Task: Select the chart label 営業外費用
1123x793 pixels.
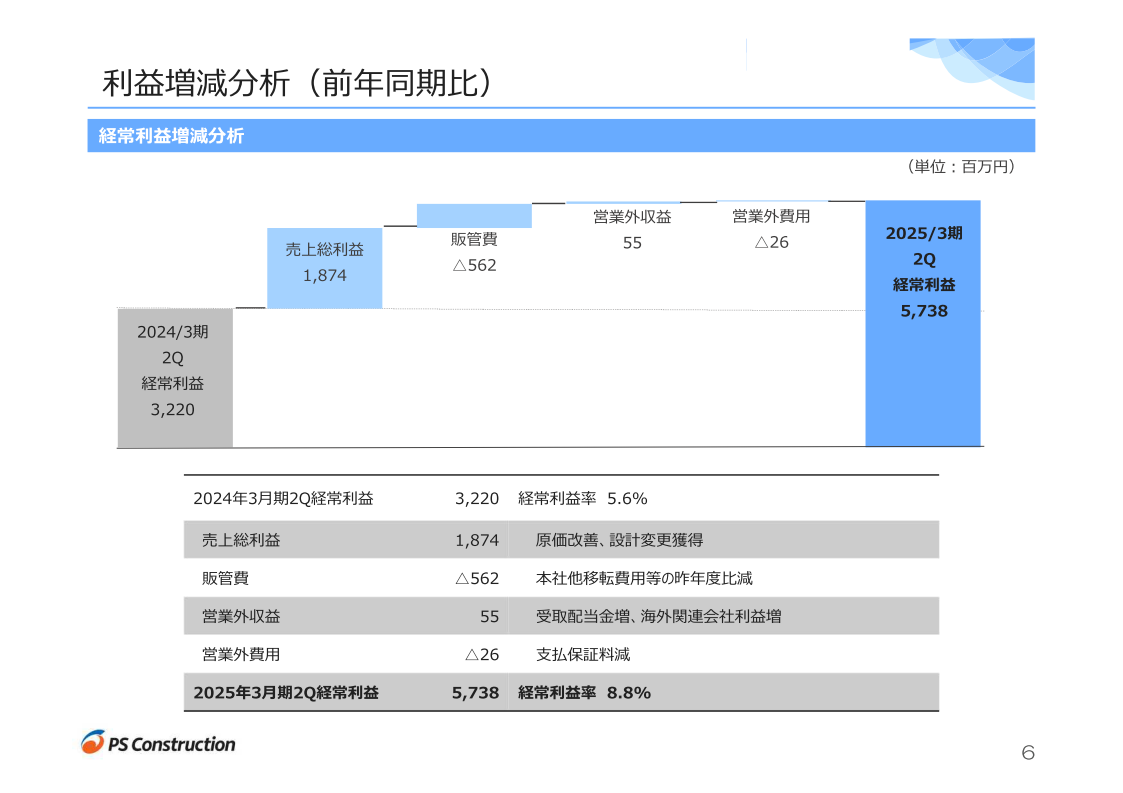Action: [771, 216]
